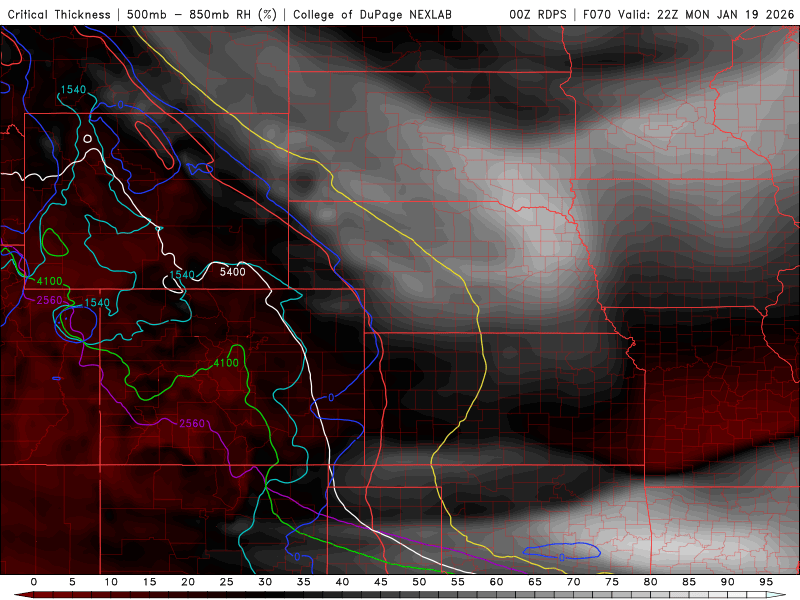Select the "55" value on the color scale
The height and width of the screenshot is (600, 800).
coord(458,582)
